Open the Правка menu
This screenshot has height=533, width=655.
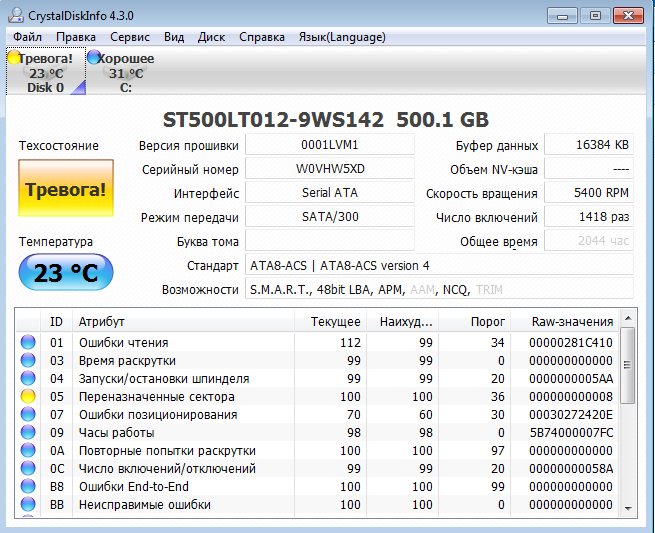tap(76, 37)
